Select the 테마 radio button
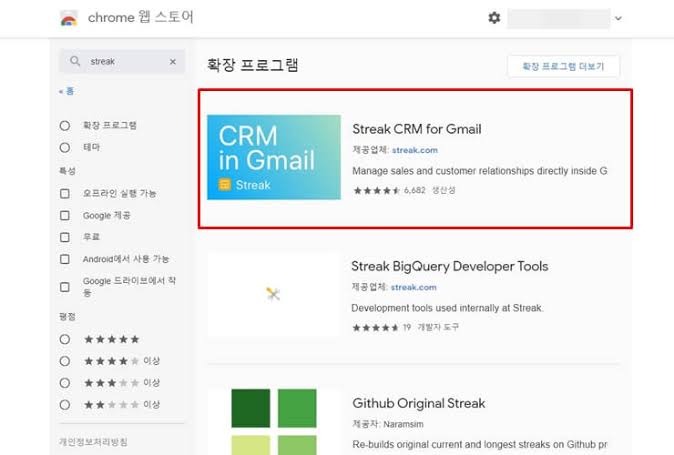This screenshot has width=674, height=455. (x=65, y=147)
